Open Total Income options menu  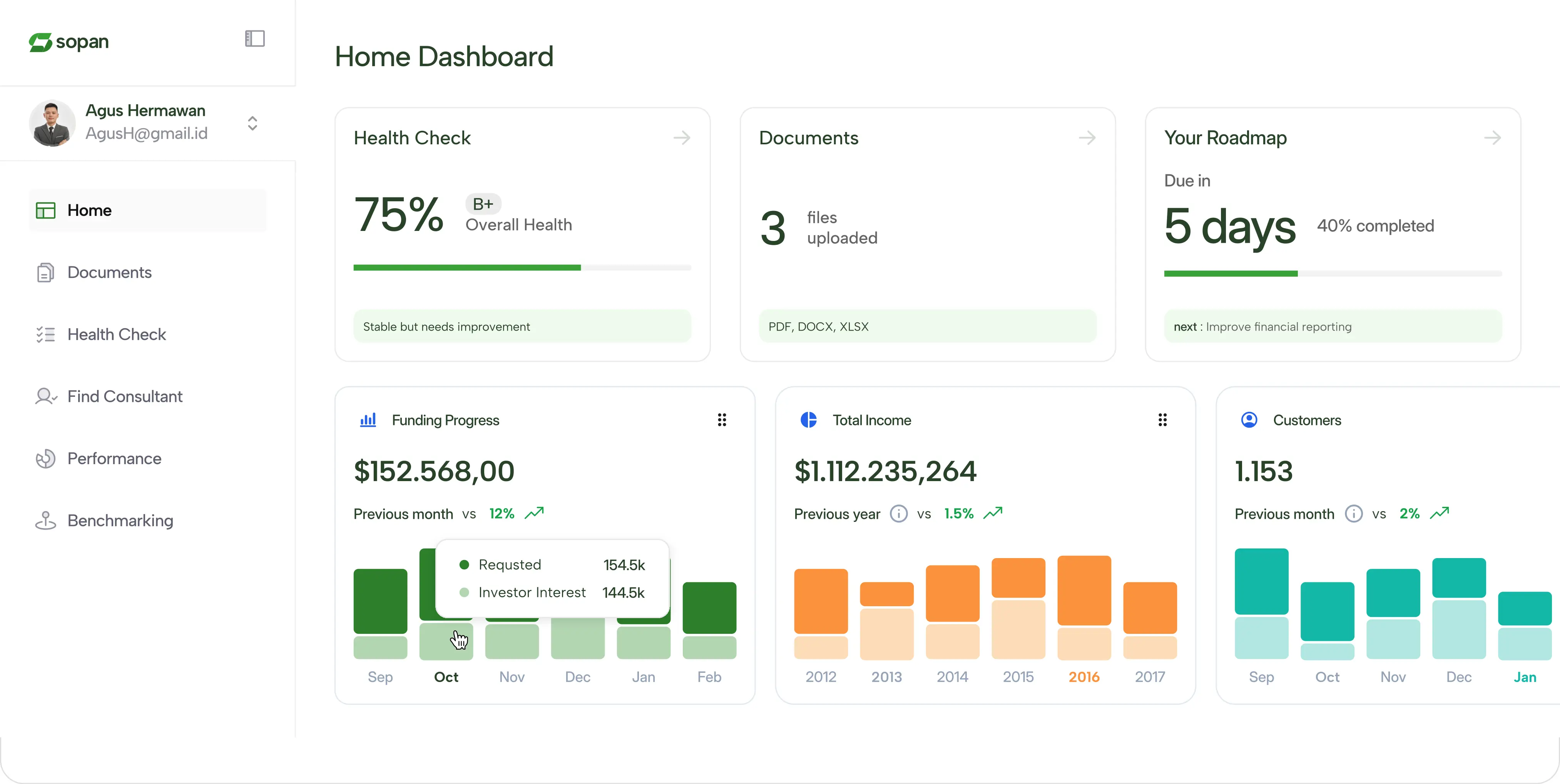[x=1163, y=420]
